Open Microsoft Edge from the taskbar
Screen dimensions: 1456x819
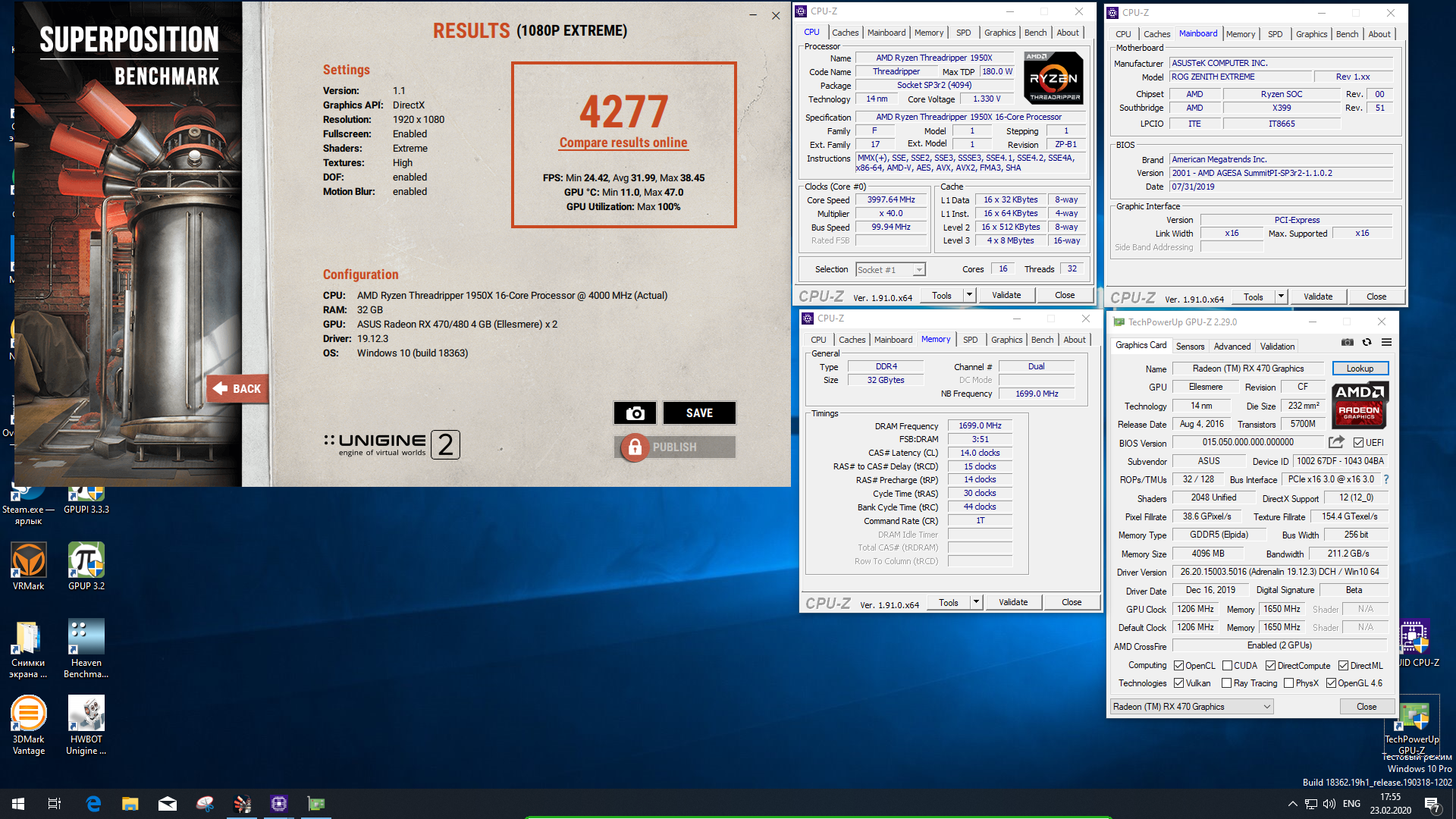coord(93,804)
